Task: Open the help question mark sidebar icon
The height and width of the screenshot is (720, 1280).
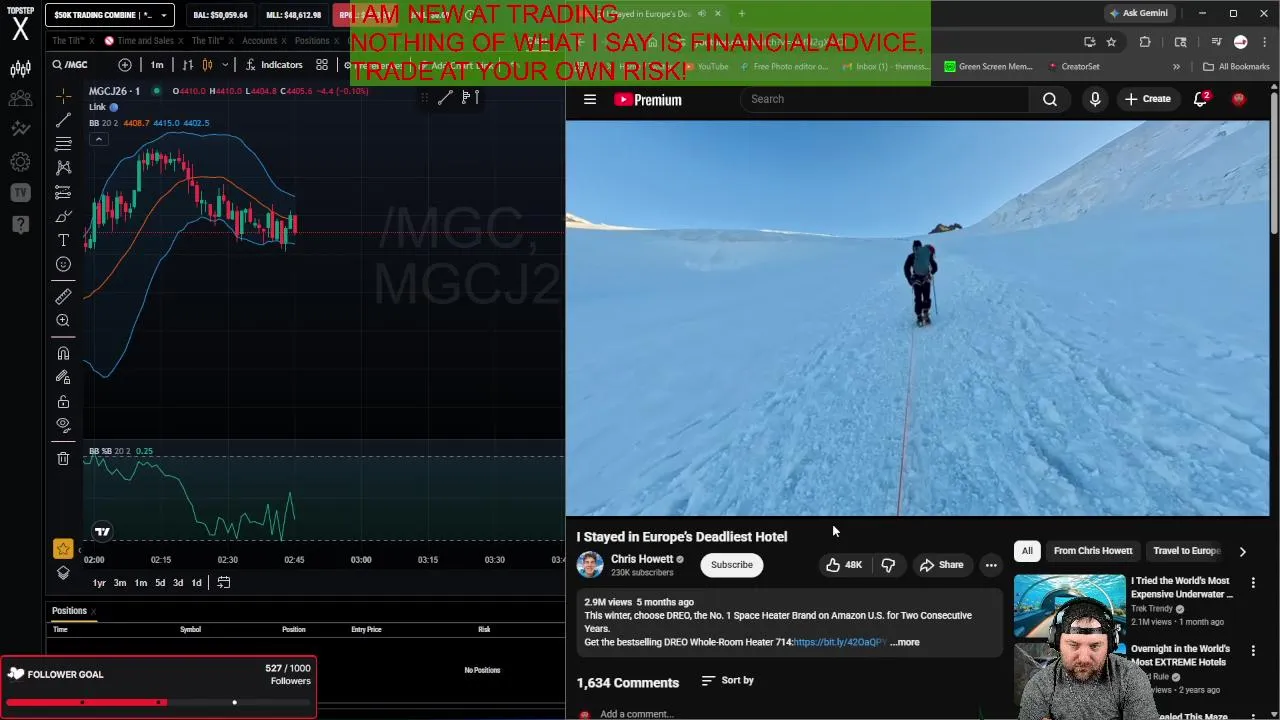Action: pyautogui.click(x=20, y=224)
